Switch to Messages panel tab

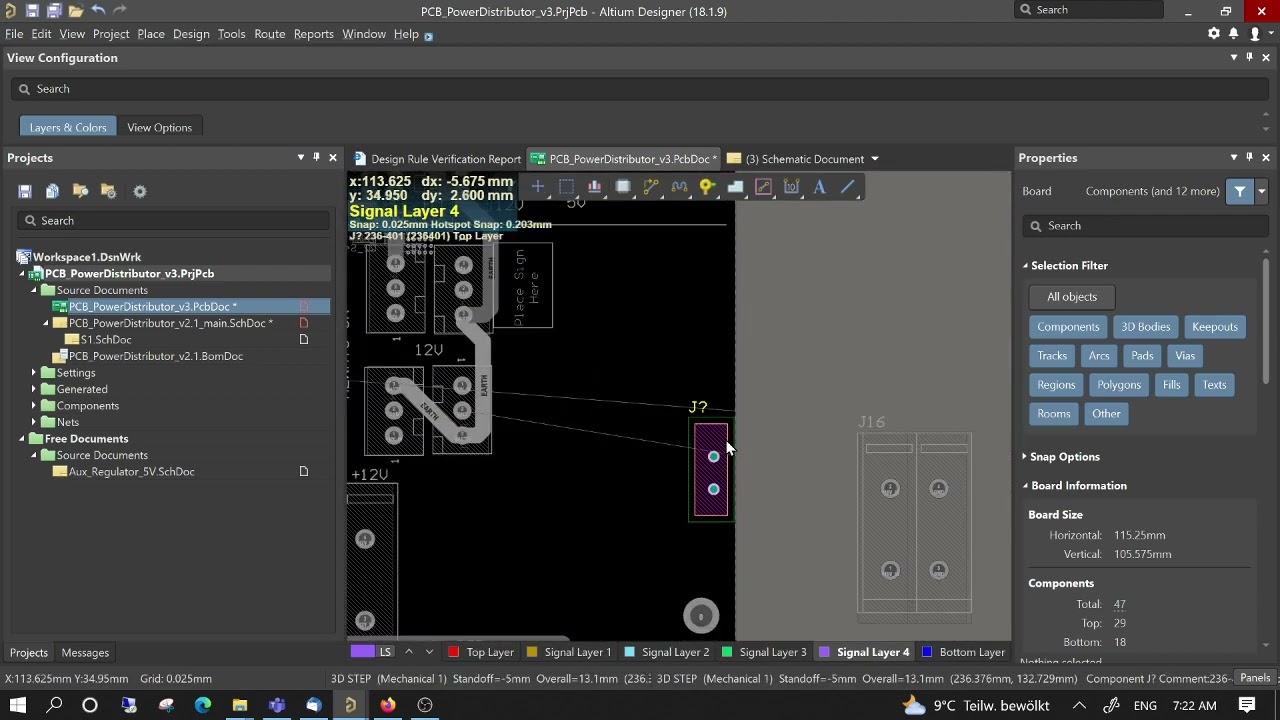85,653
